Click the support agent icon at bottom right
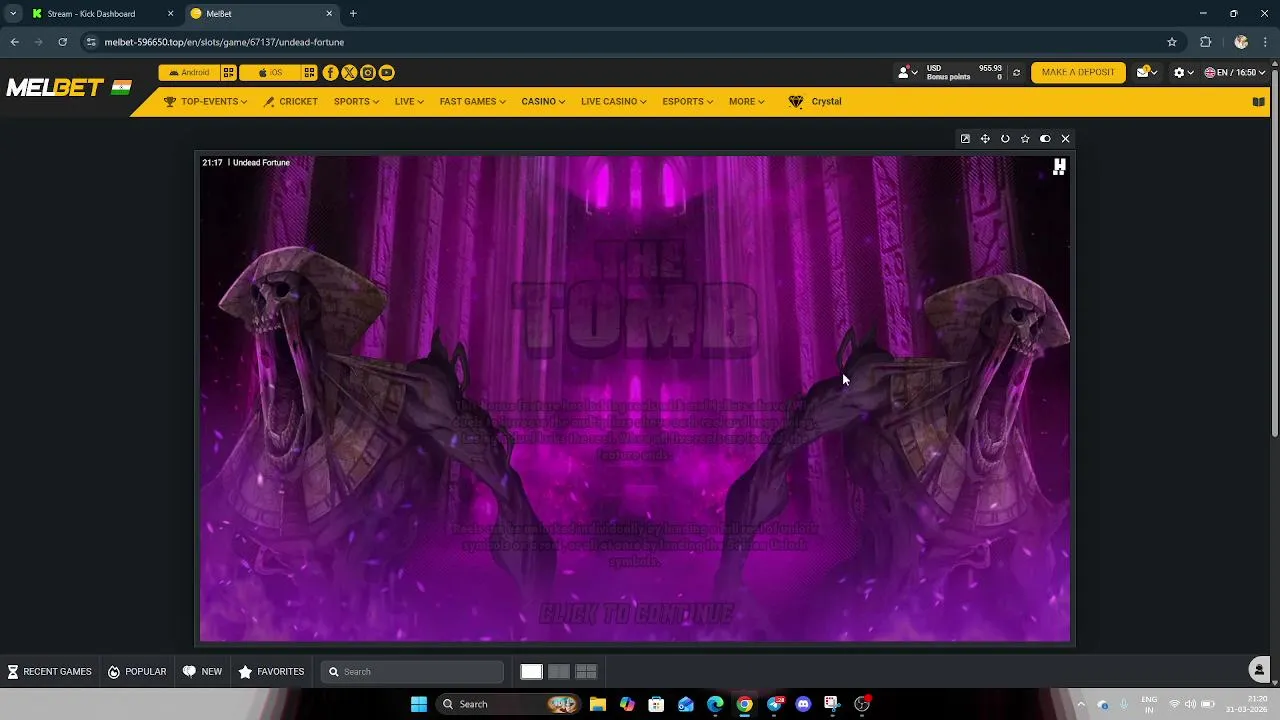This screenshot has width=1280, height=720. coord(1259,670)
